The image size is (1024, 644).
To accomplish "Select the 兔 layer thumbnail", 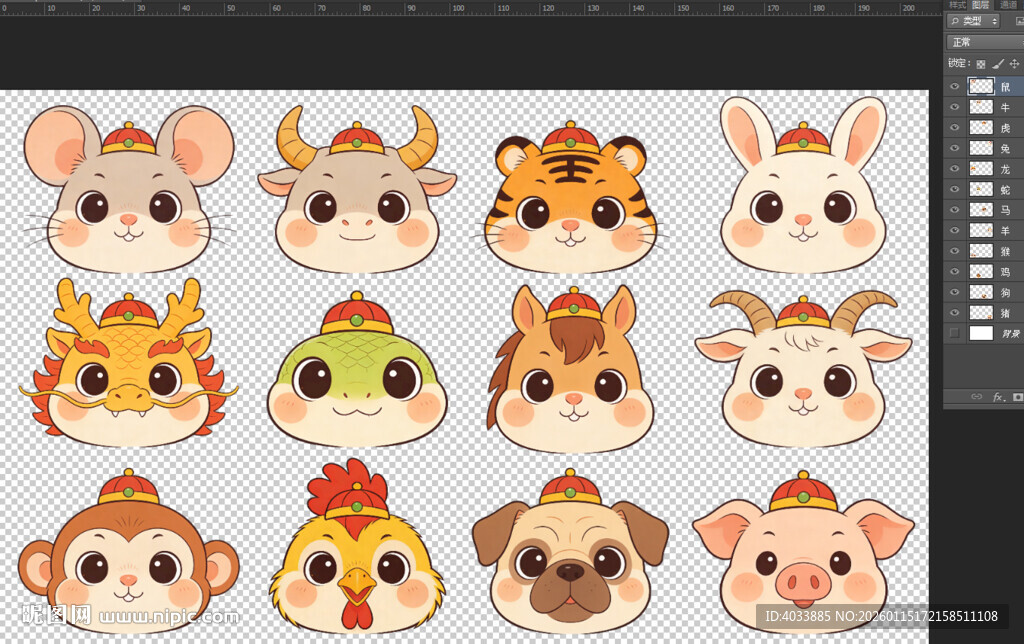I will click(x=981, y=148).
